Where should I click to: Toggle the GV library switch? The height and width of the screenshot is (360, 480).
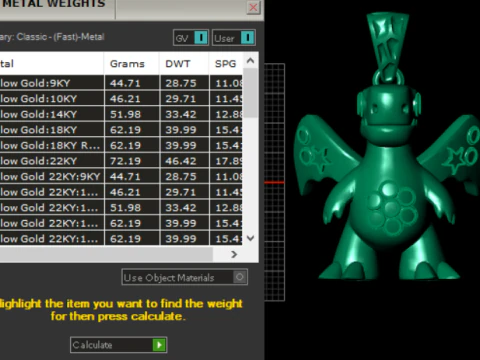coord(191,38)
